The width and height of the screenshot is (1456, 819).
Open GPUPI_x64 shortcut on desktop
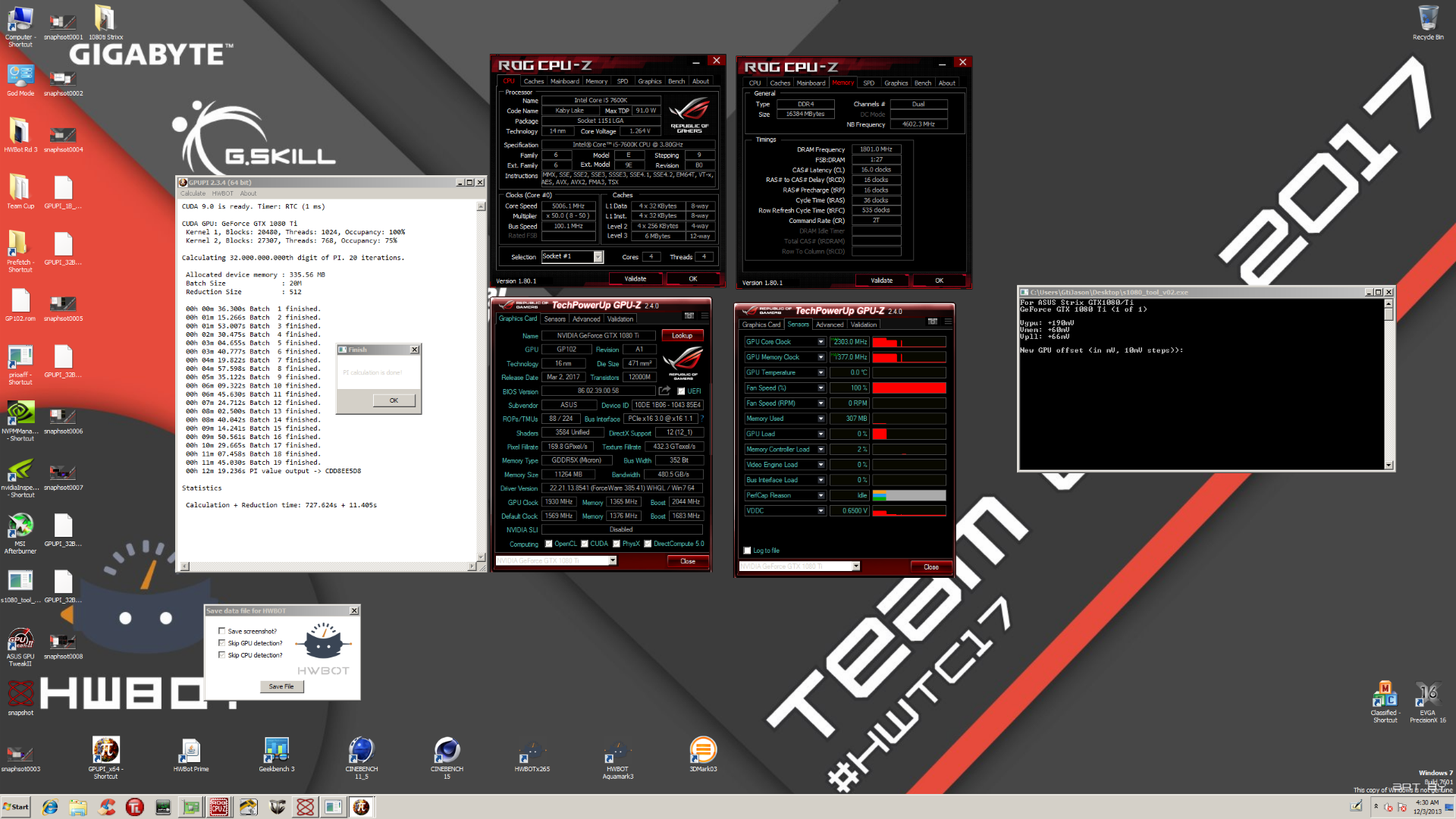coord(105,757)
